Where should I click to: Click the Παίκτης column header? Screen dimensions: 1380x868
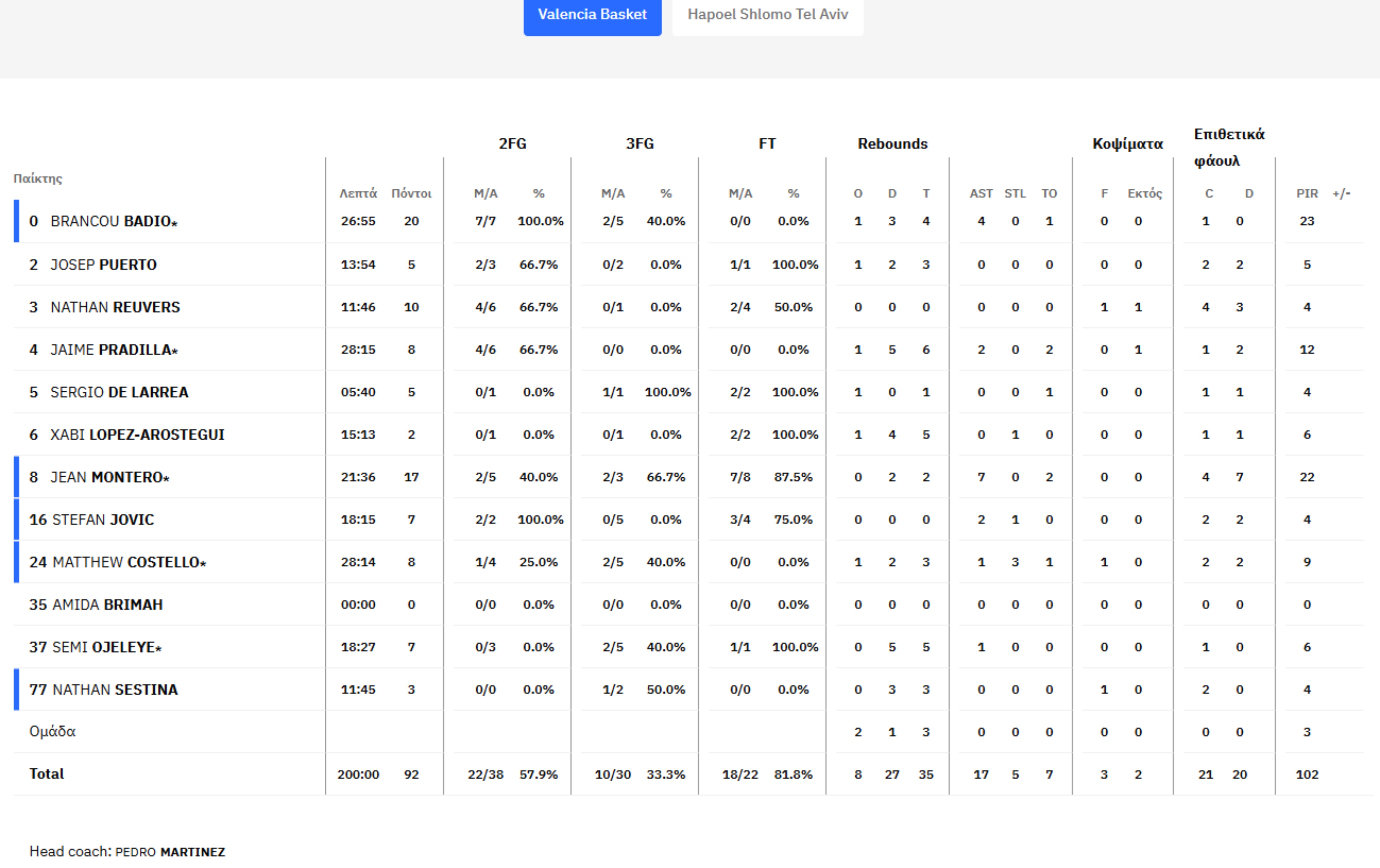[x=38, y=178]
